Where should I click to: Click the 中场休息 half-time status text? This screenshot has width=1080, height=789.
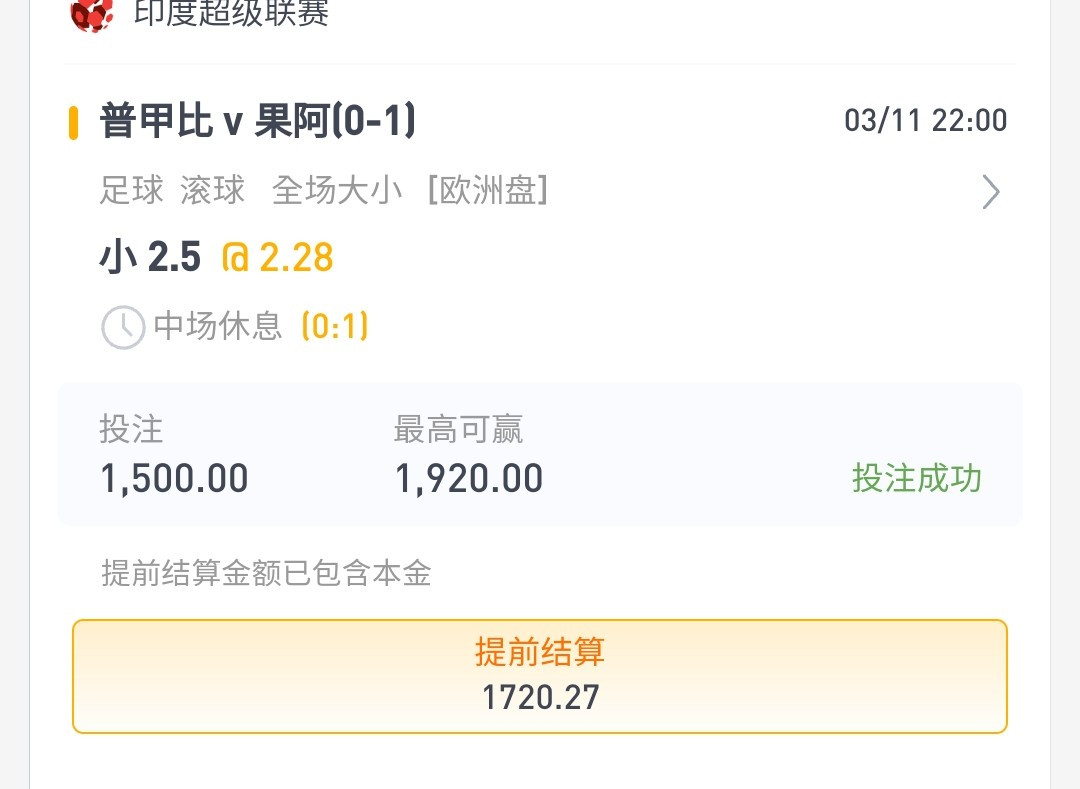(218, 326)
